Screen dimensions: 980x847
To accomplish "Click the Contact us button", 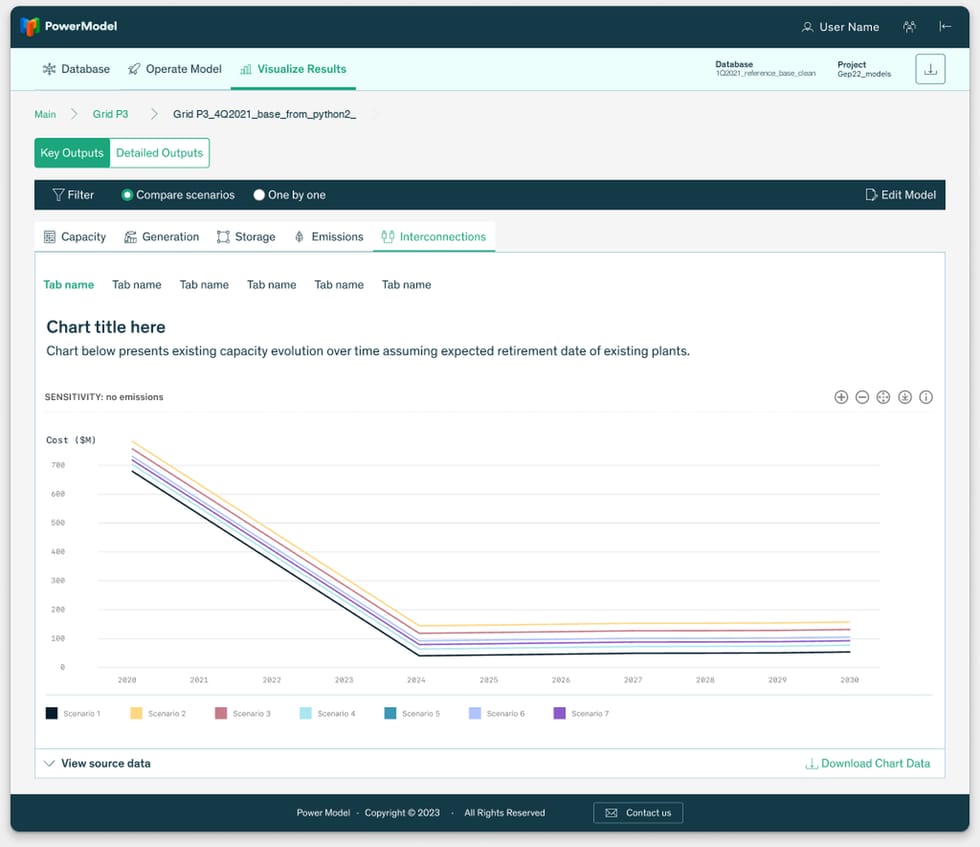I will pyautogui.click(x=638, y=813).
